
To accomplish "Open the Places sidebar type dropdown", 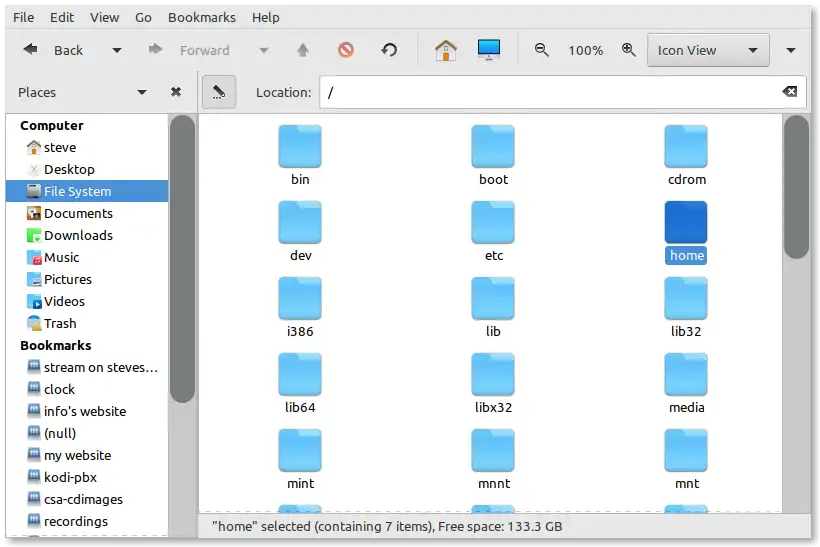I will click(142, 93).
